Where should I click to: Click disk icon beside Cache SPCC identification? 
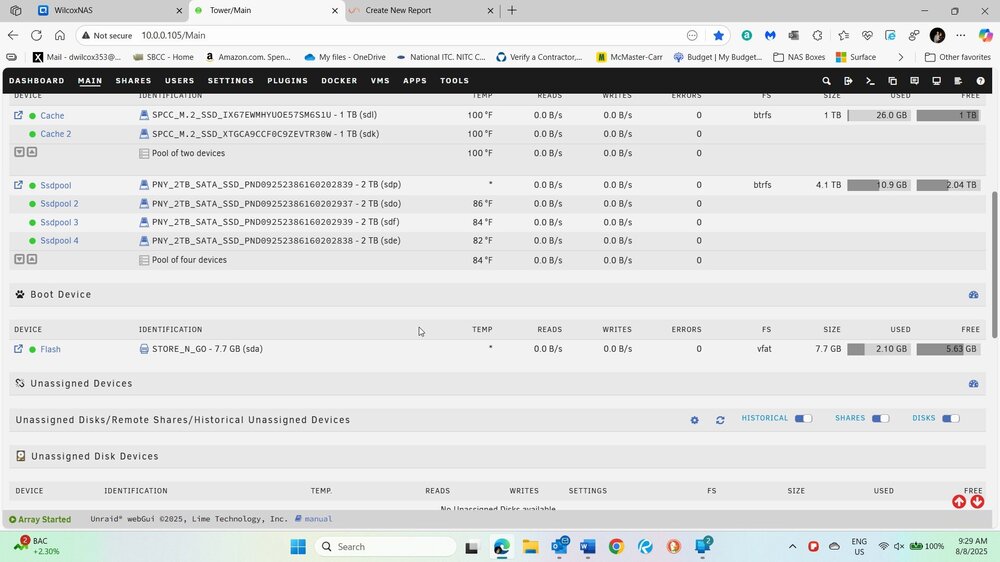(144, 115)
